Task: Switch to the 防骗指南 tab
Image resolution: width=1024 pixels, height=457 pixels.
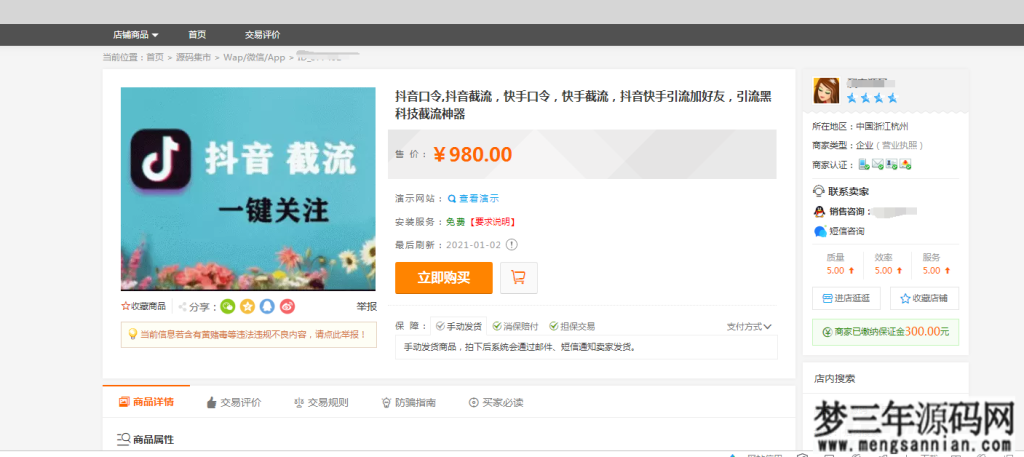Action: (x=409, y=403)
